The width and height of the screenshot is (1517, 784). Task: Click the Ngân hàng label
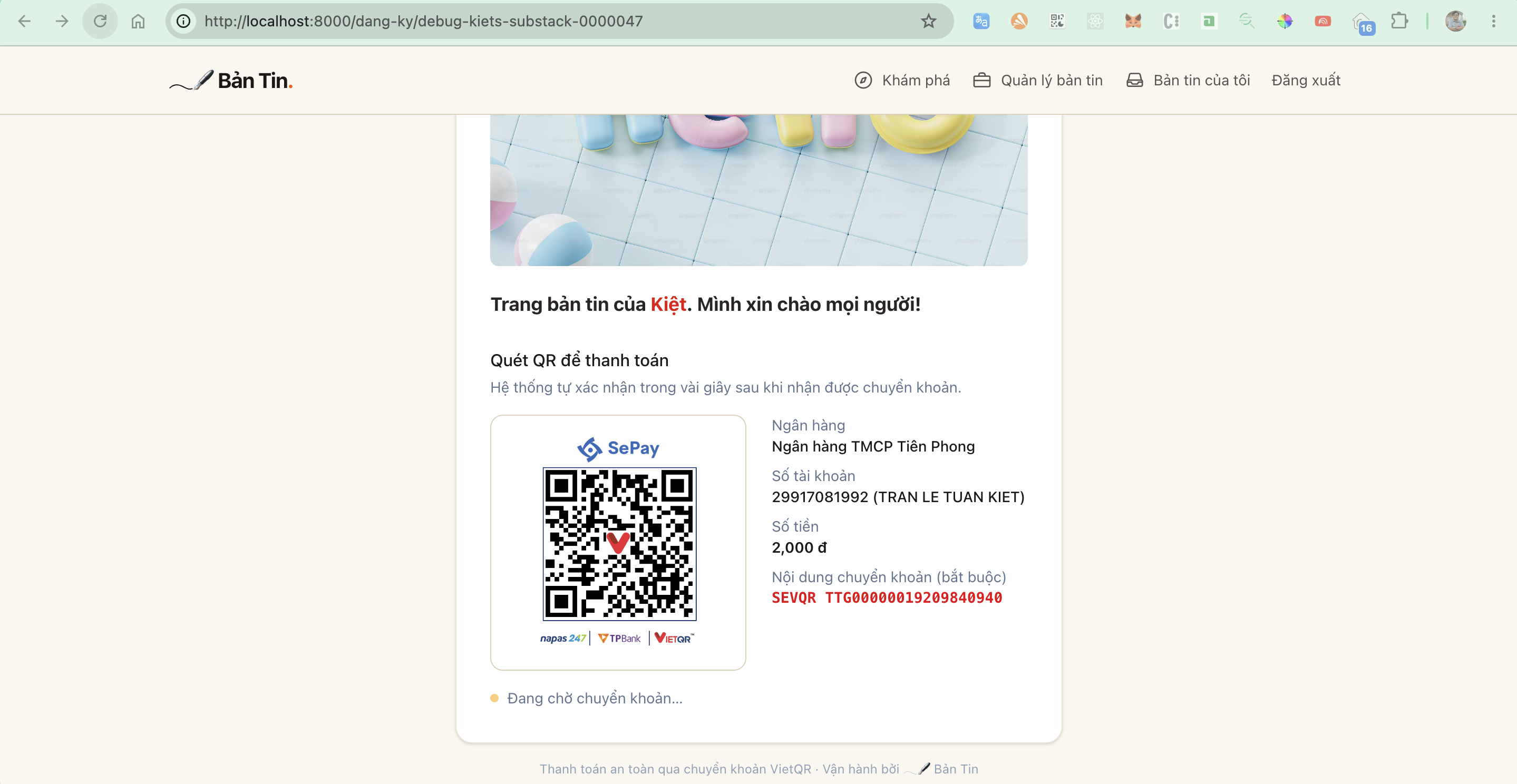point(808,426)
